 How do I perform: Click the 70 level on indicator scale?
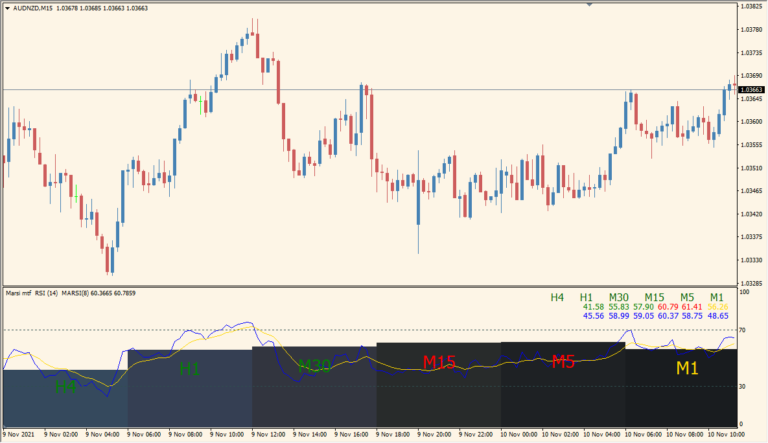pos(744,329)
